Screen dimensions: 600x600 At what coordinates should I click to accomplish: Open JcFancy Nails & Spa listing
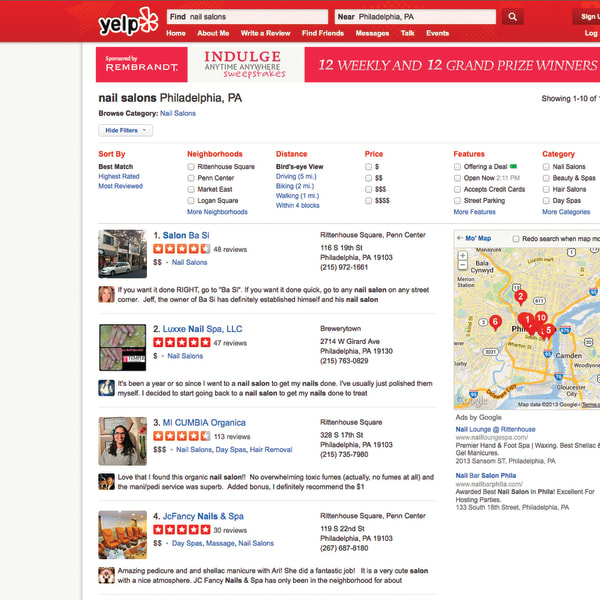pyautogui.click(x=203, y=516)
